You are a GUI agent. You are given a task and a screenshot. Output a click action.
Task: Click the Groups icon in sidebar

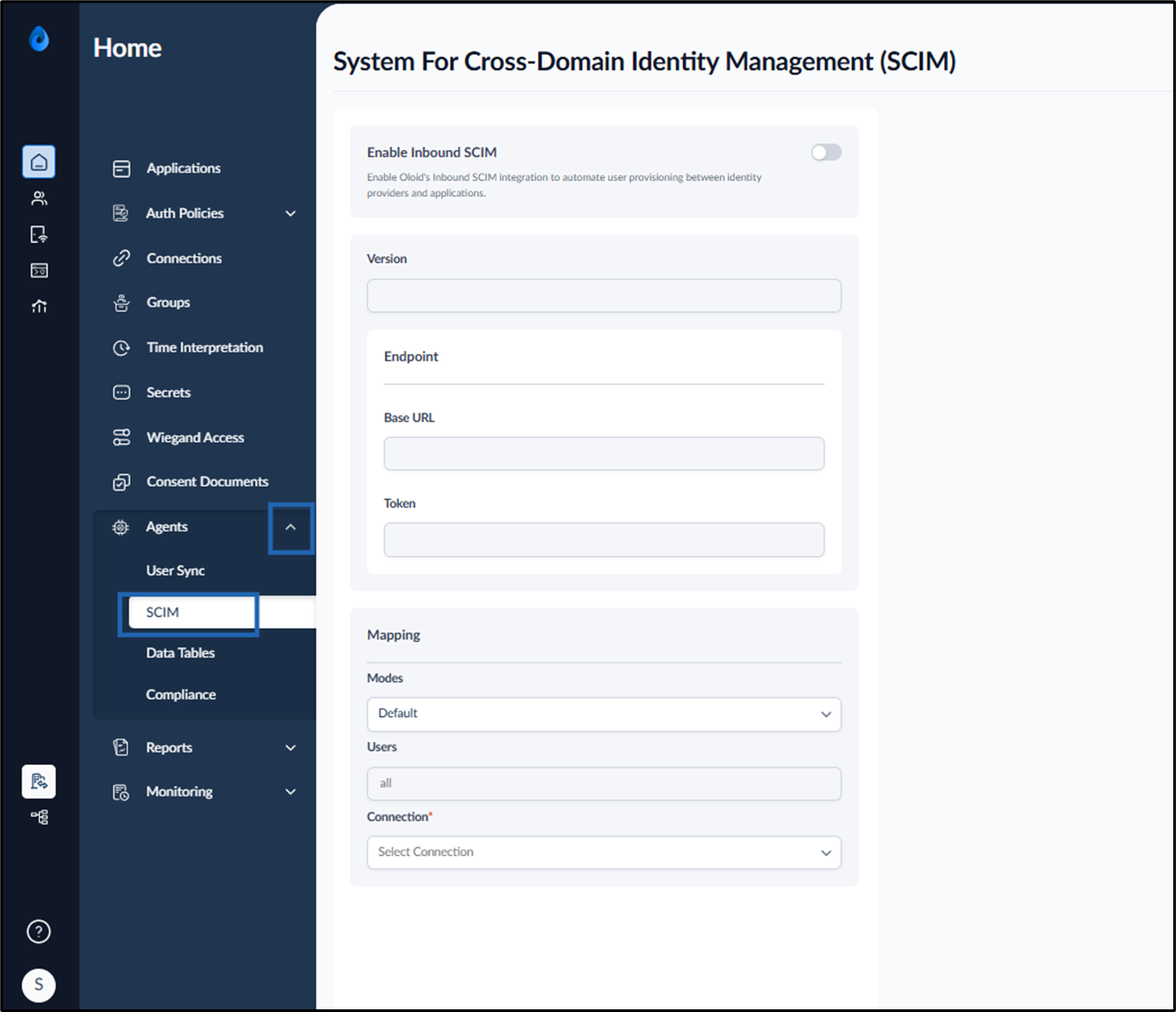tap(122, 302)
